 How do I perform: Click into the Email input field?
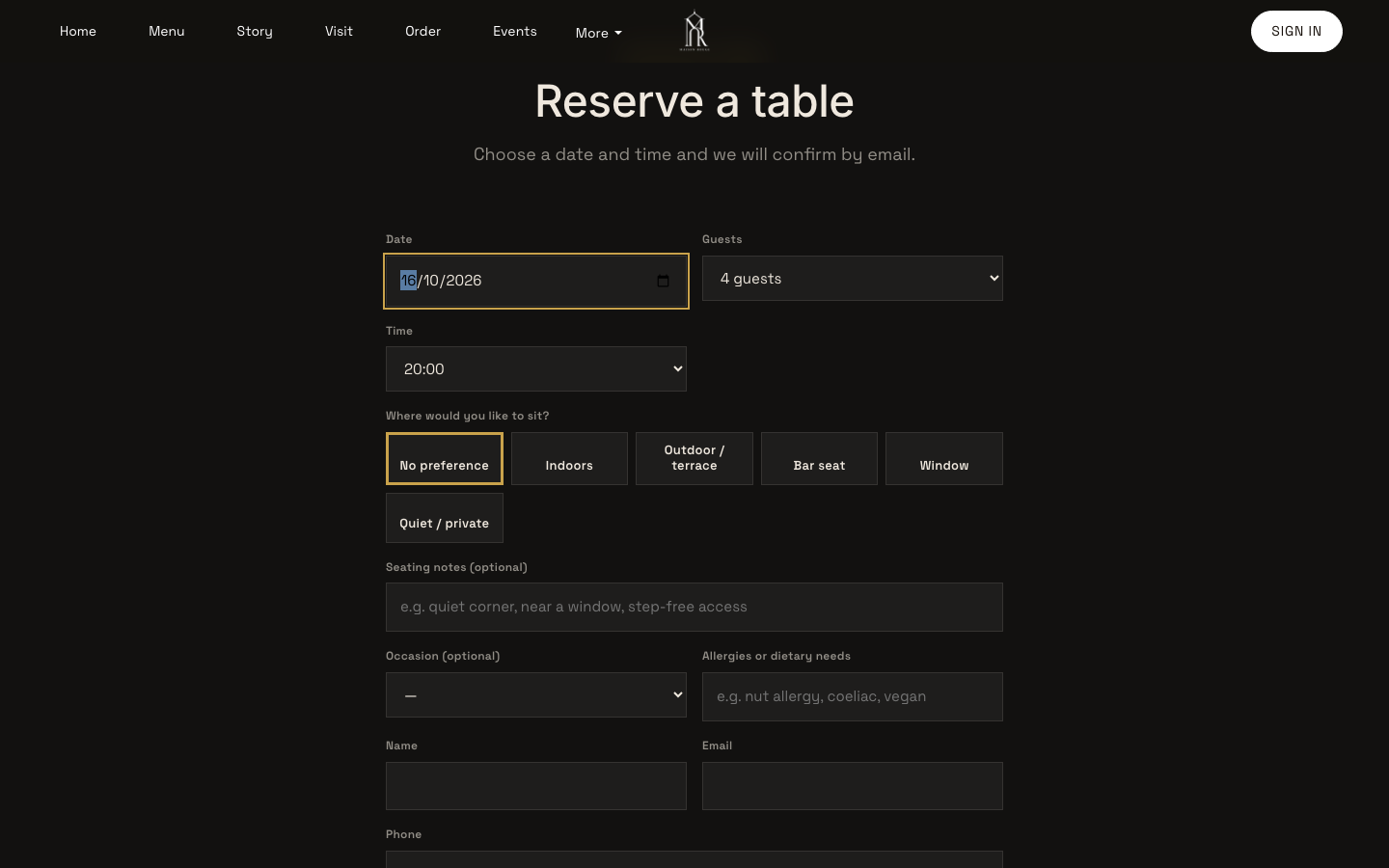point(853,786)
